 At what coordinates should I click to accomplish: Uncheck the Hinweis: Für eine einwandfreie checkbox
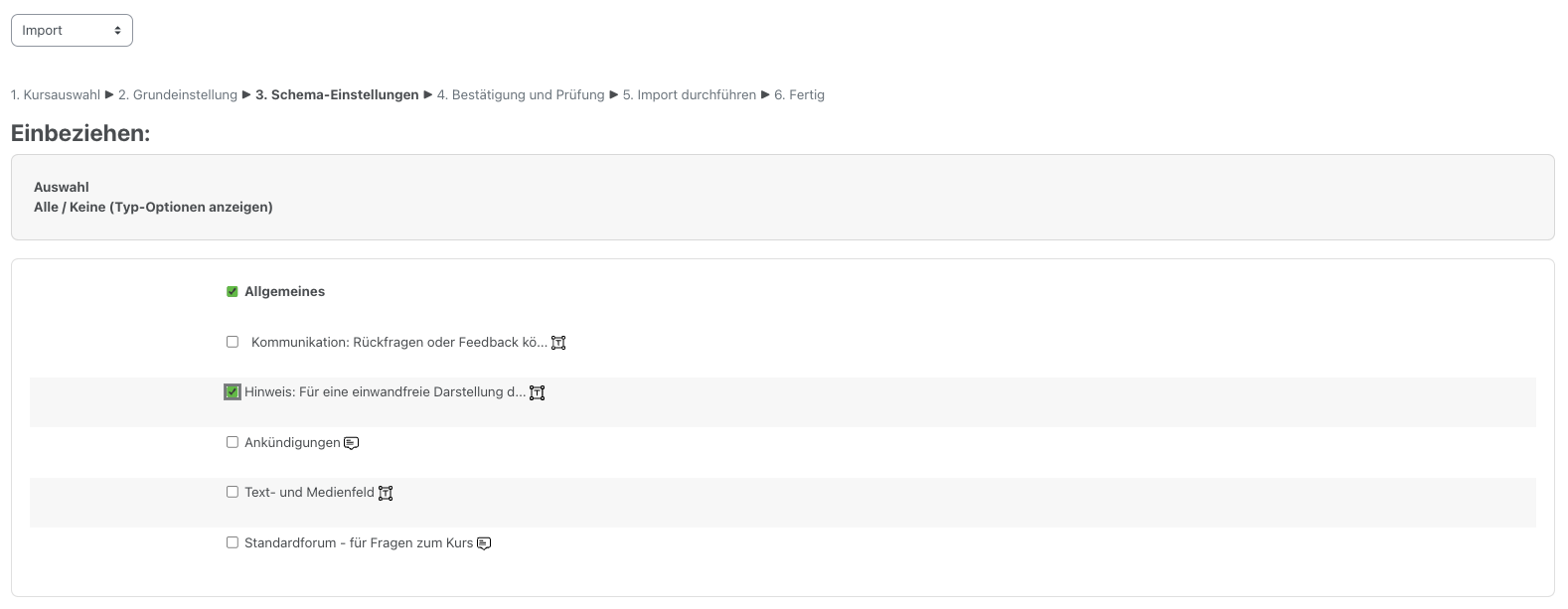click(x=233, y=392)
